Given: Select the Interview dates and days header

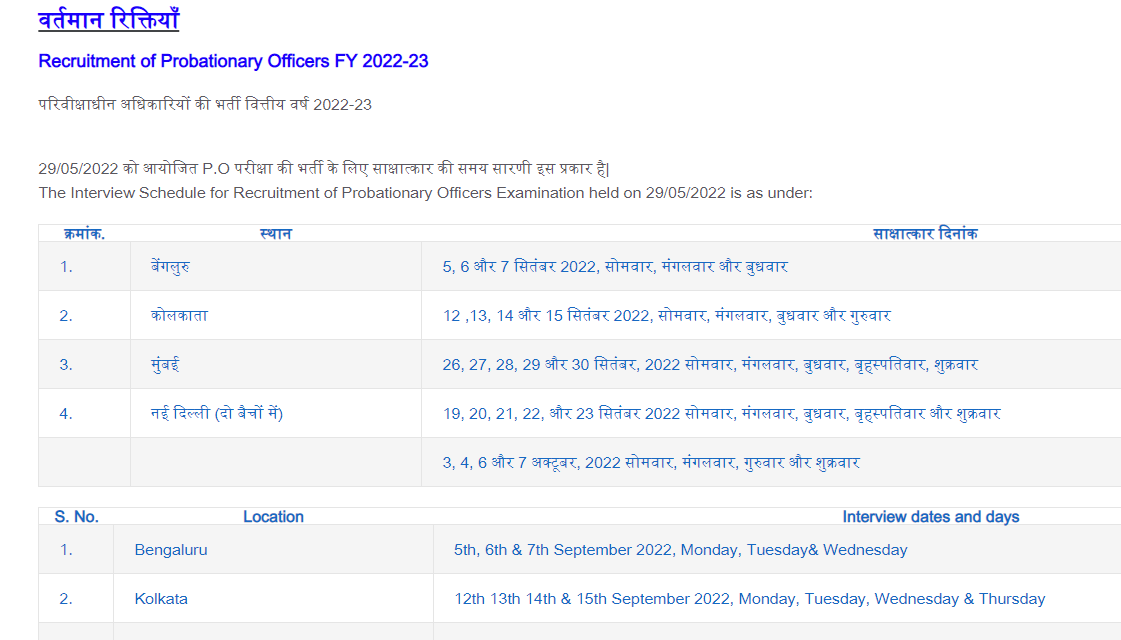Looking at the screenshot, I should click(930, 517).
